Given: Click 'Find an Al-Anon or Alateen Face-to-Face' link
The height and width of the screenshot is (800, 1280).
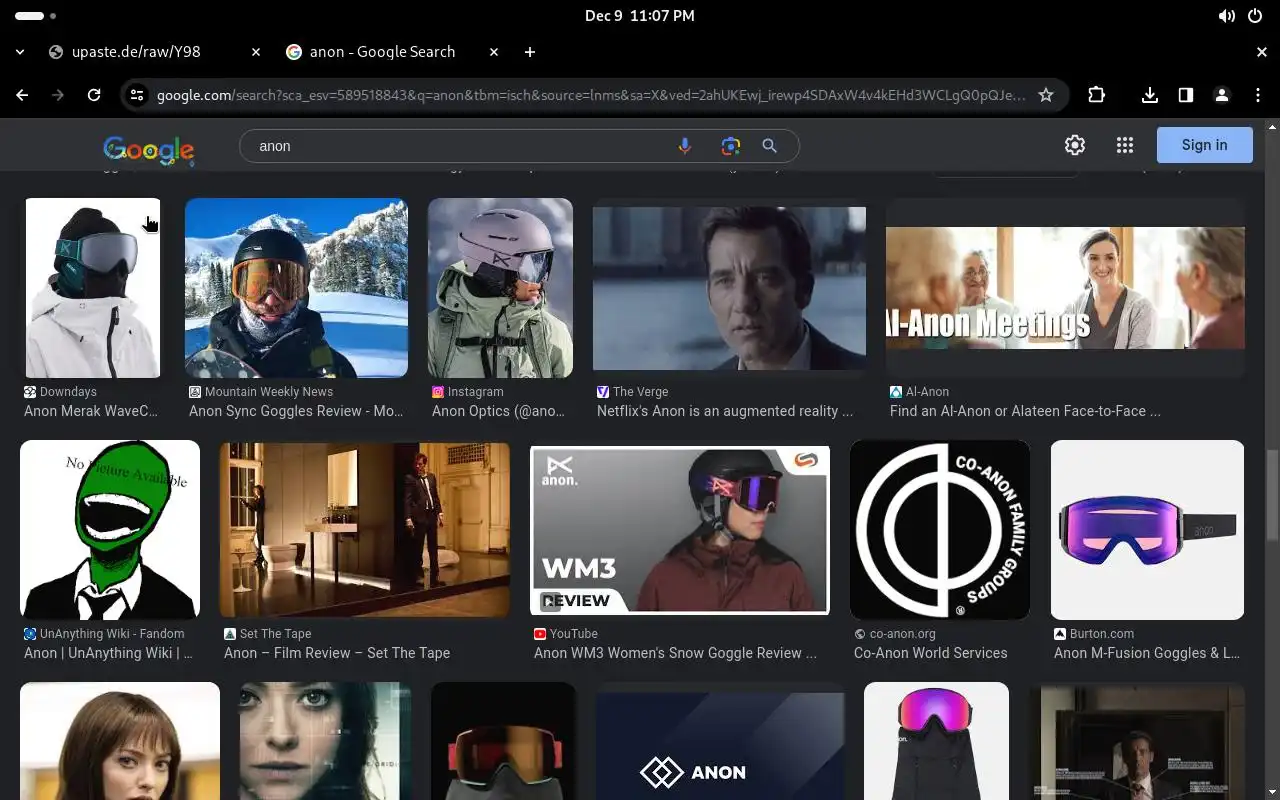Looking at the screenshot, I should click(x=1025, y=411).
